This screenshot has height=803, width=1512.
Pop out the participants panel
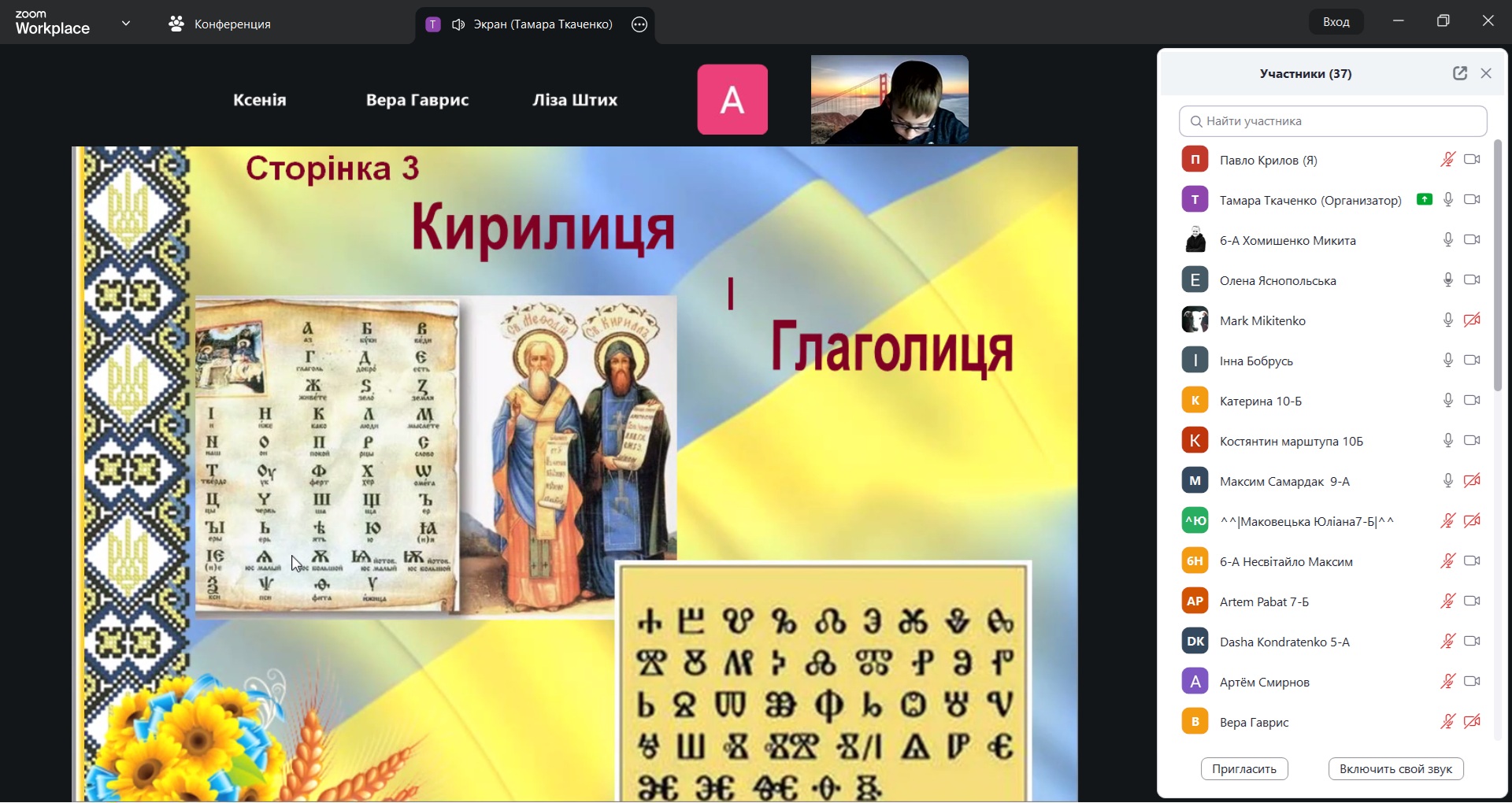pyautogui.click(x=1459, y=73)
